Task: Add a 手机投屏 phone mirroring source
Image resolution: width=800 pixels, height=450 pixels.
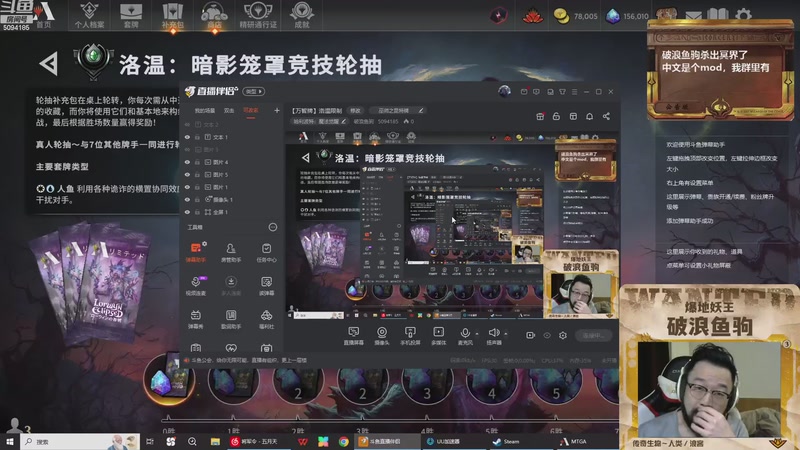Action: [x=410, y=336]
